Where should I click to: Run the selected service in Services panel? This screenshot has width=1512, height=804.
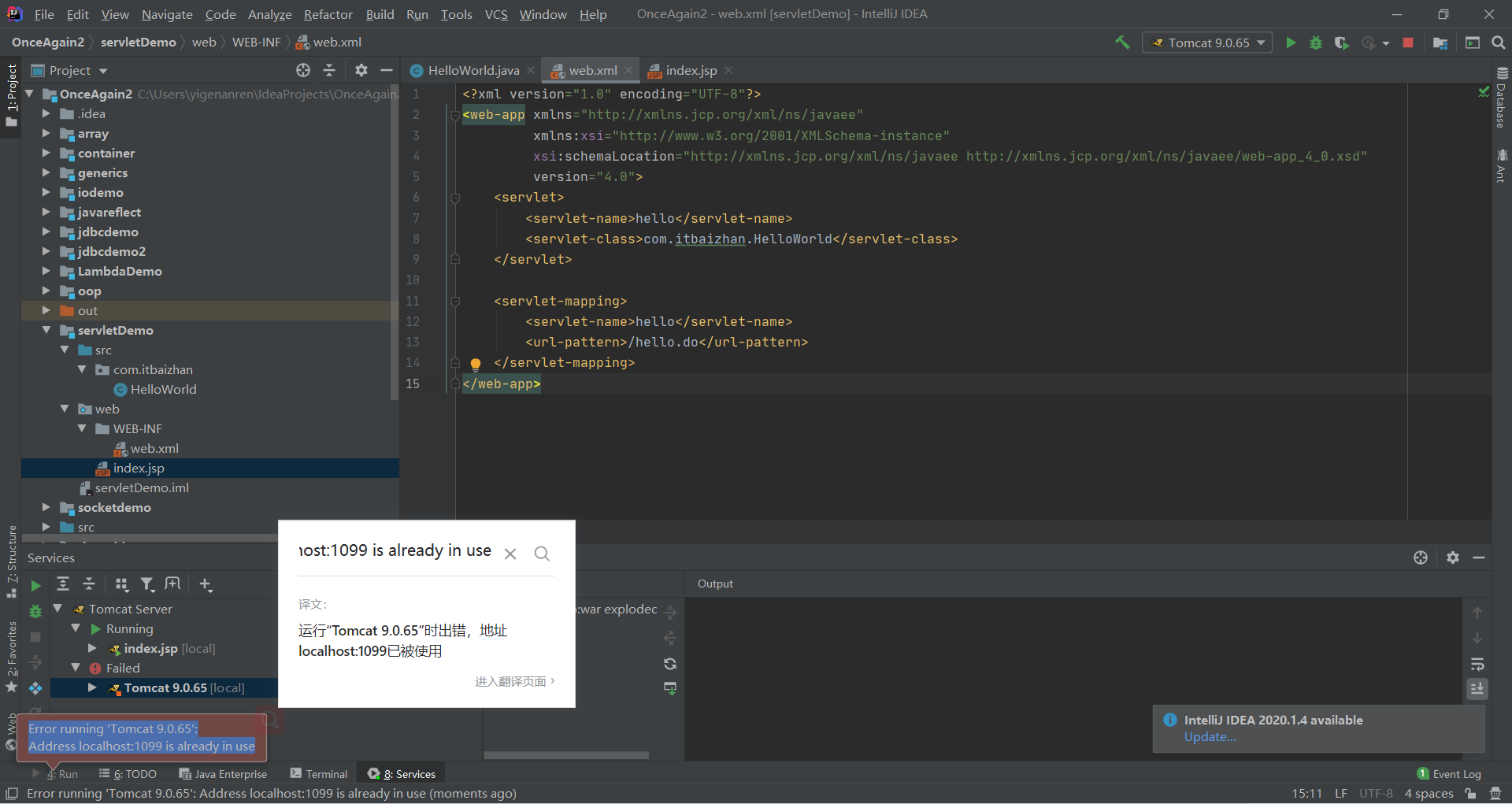(x=35, y=585)
